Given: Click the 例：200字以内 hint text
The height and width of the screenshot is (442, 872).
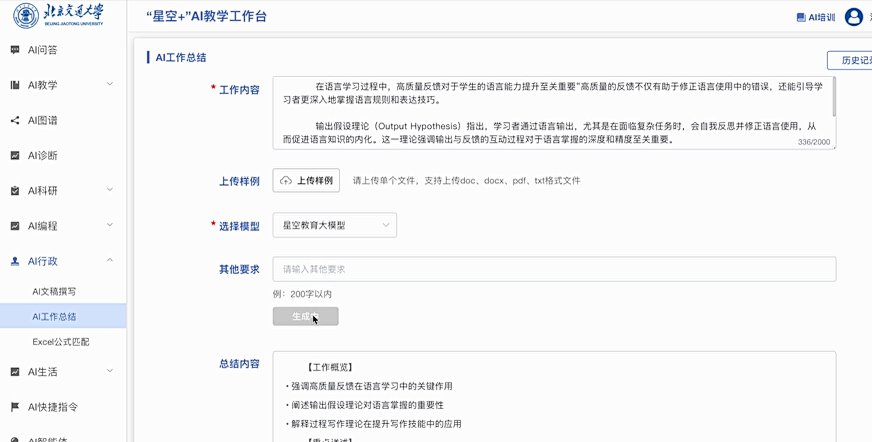Looking at the screenshot, I should [302, 294].
